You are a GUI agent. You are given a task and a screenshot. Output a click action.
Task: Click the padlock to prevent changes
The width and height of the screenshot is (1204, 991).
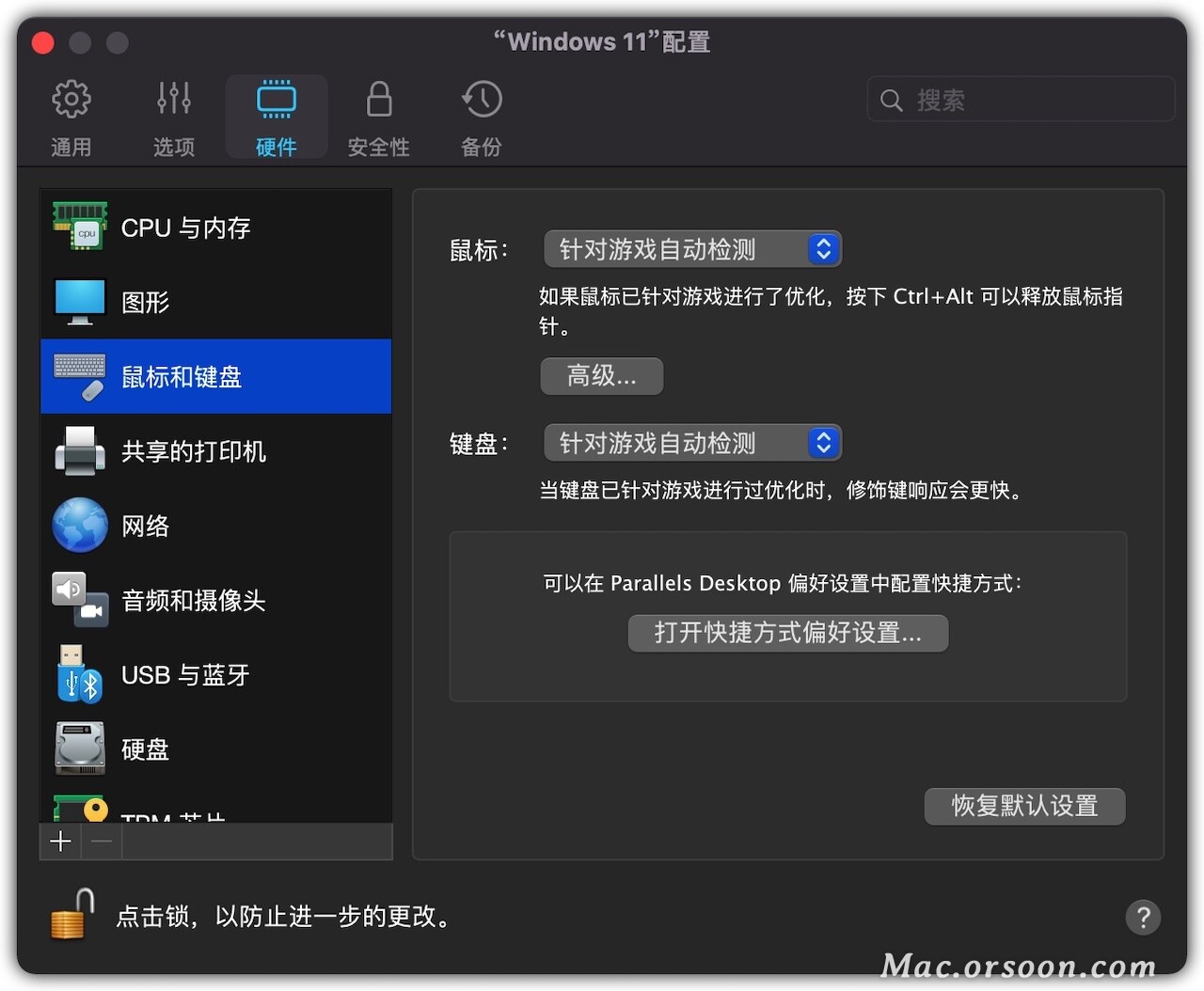(72, 914)
